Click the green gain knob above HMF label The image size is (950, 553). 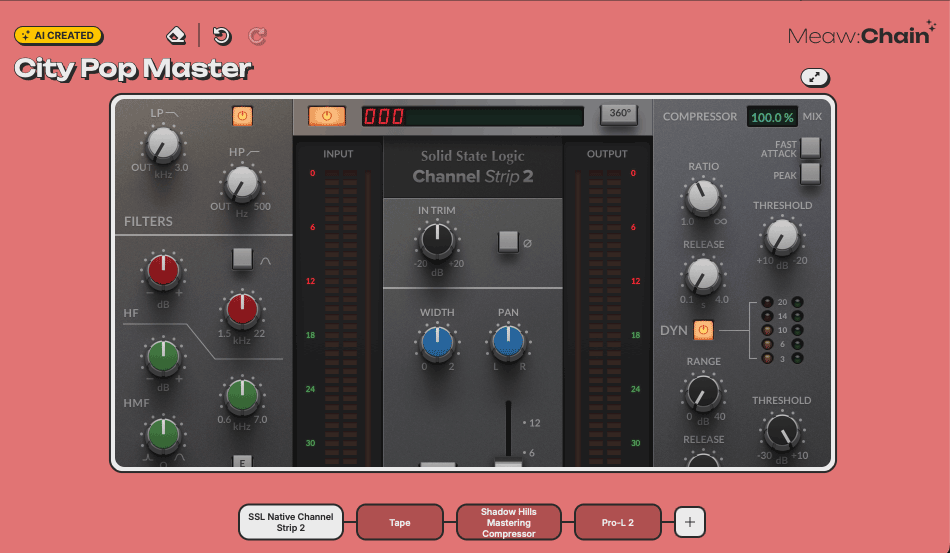pos(164,357)
